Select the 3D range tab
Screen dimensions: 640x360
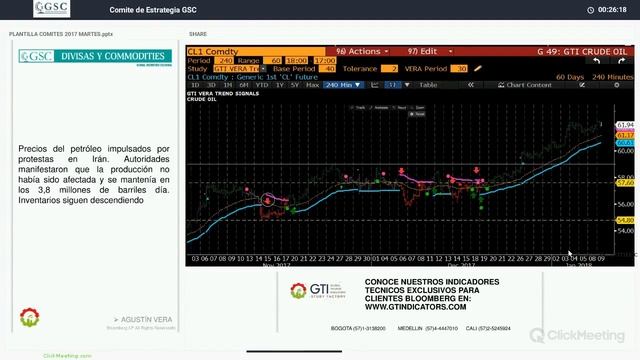click(x=211, y=85)
